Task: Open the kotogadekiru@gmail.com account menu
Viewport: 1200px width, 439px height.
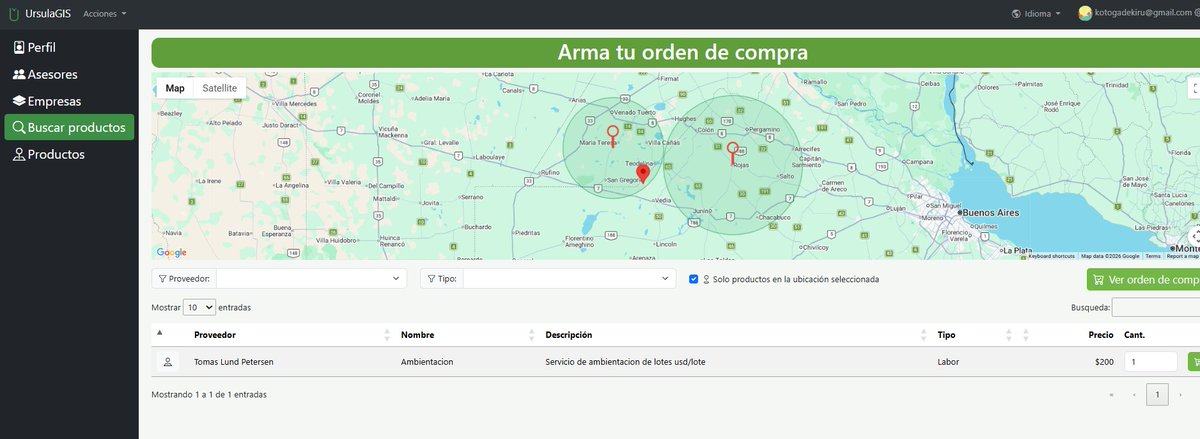Action: (1144, 14)
